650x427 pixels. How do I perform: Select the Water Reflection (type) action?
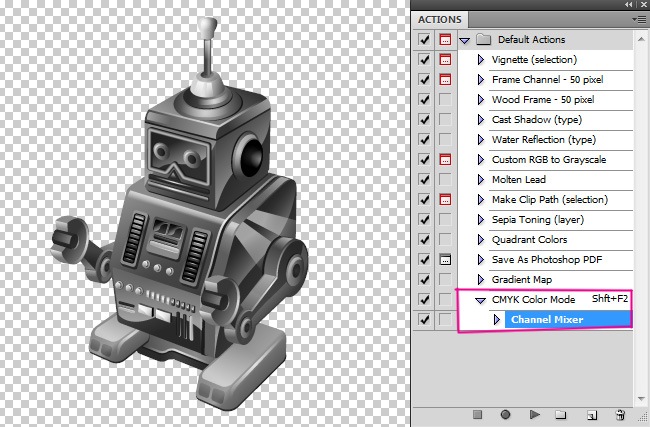coord(543,140)
